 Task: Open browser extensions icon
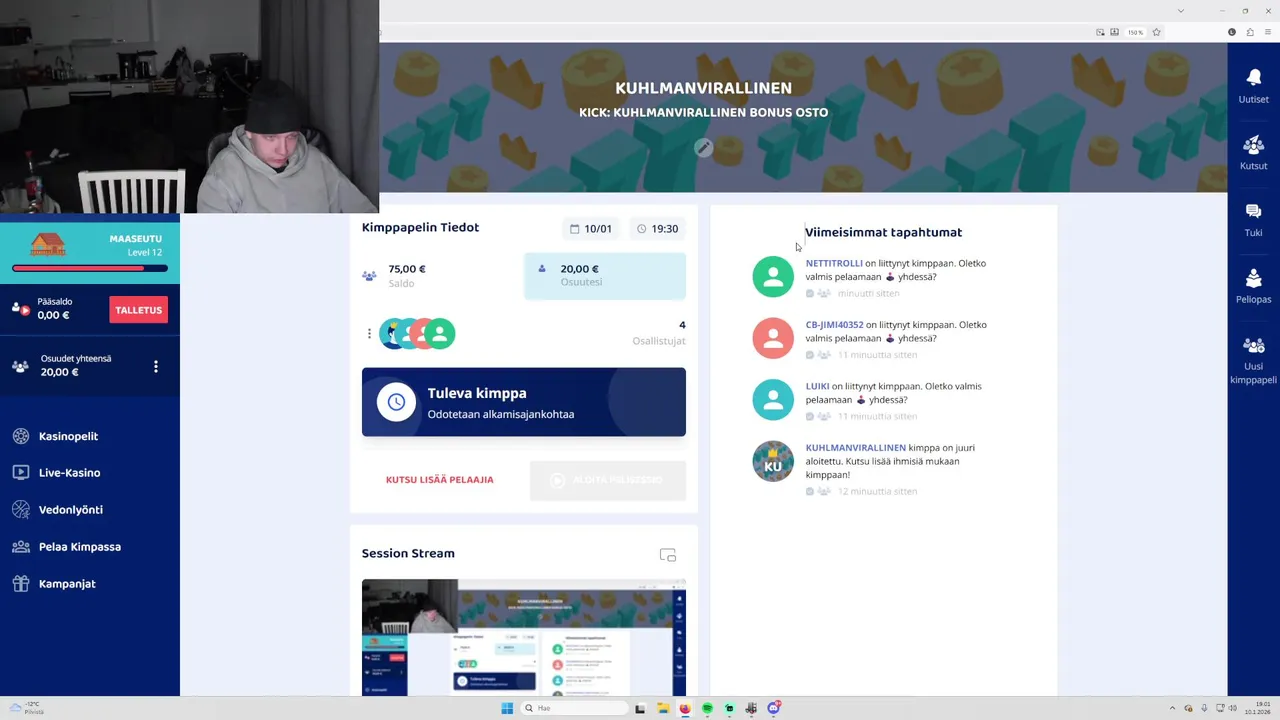[x=1249, y=32]
